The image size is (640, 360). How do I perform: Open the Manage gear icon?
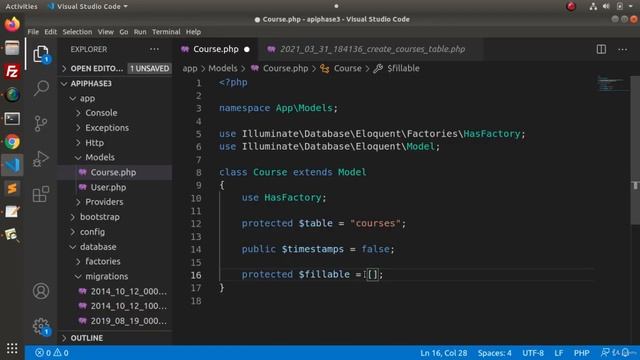[x=41, y=326]
